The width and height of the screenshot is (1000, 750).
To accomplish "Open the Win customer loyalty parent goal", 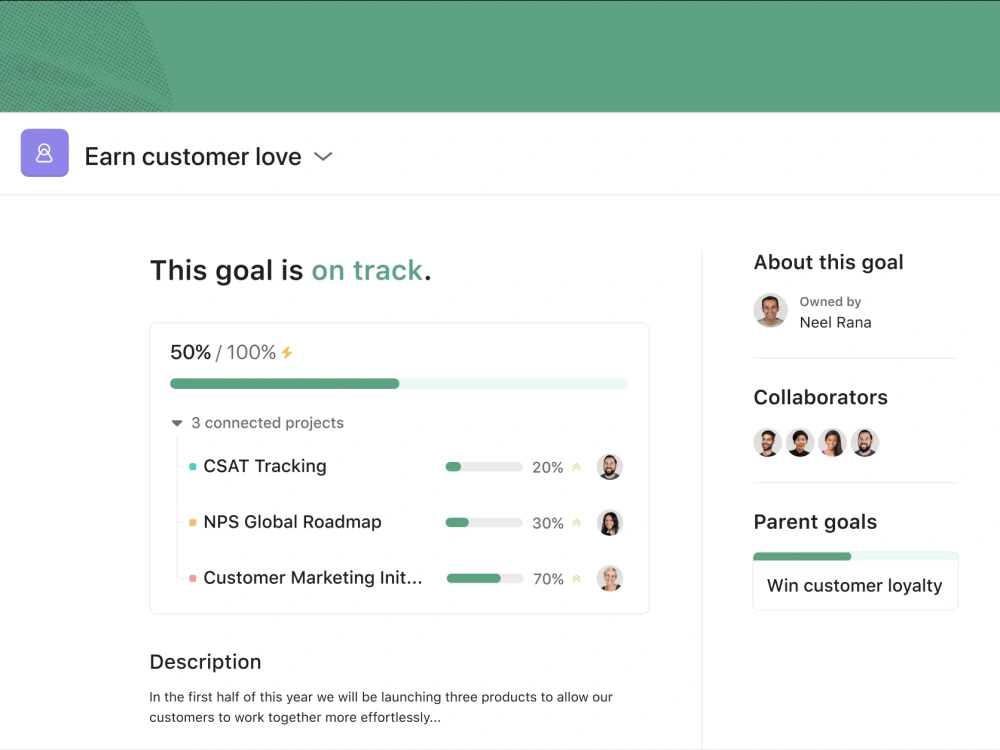I will 855,584.
